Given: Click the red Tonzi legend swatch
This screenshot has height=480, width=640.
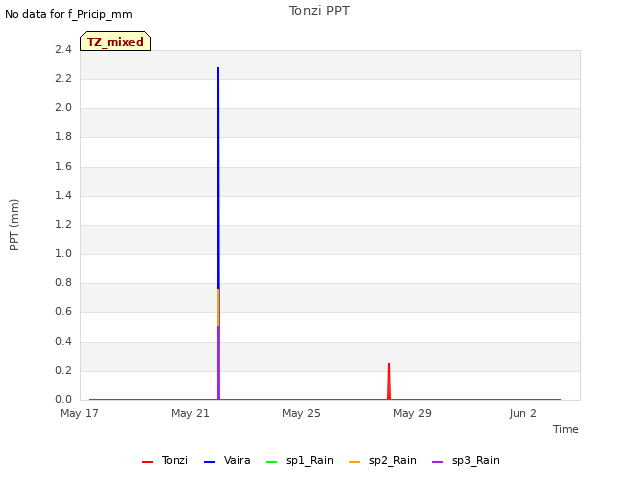Looking at the screenshot, I should click(x=147, y=462).
